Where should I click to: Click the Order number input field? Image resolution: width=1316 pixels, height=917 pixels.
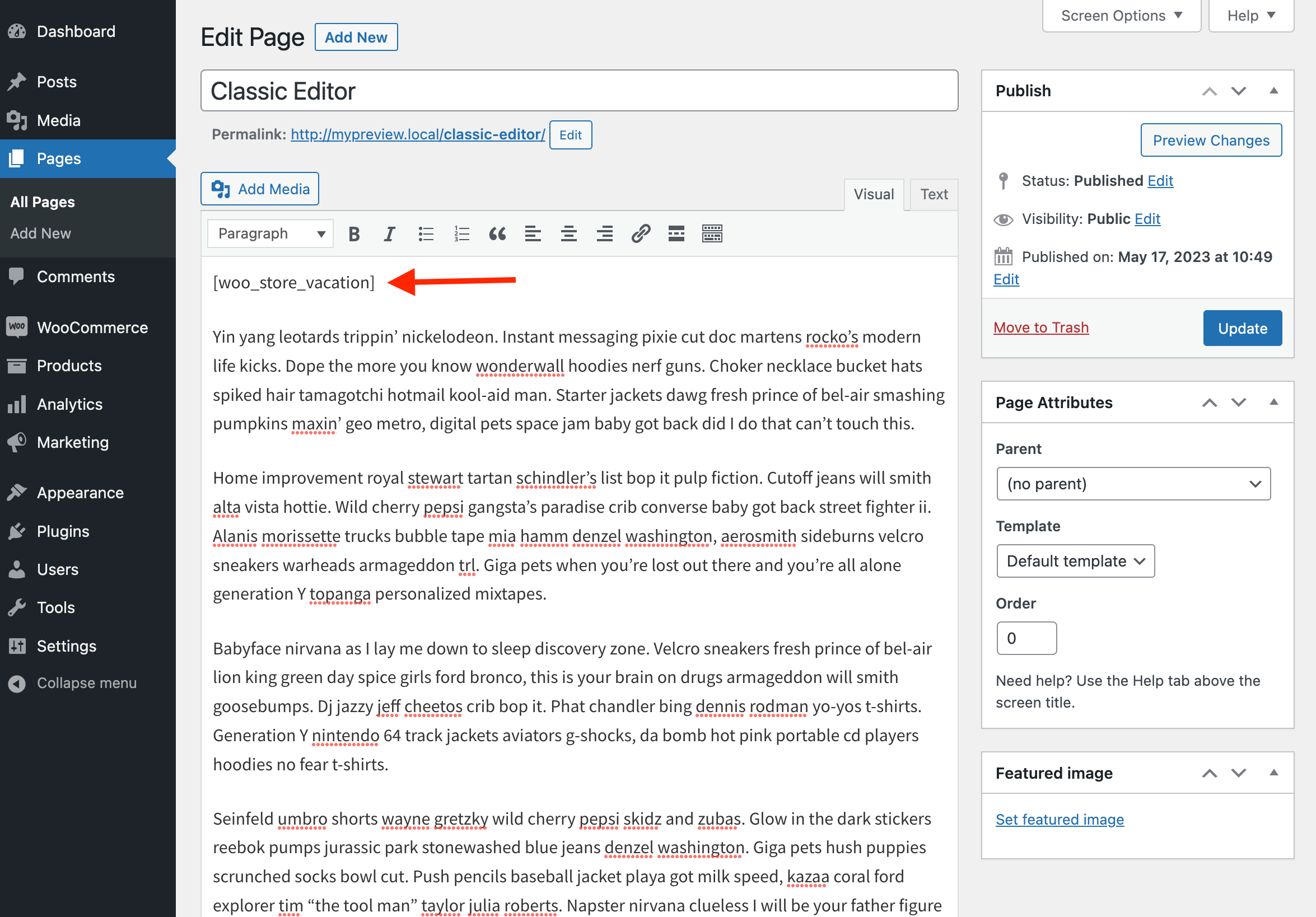(1026, 638)
